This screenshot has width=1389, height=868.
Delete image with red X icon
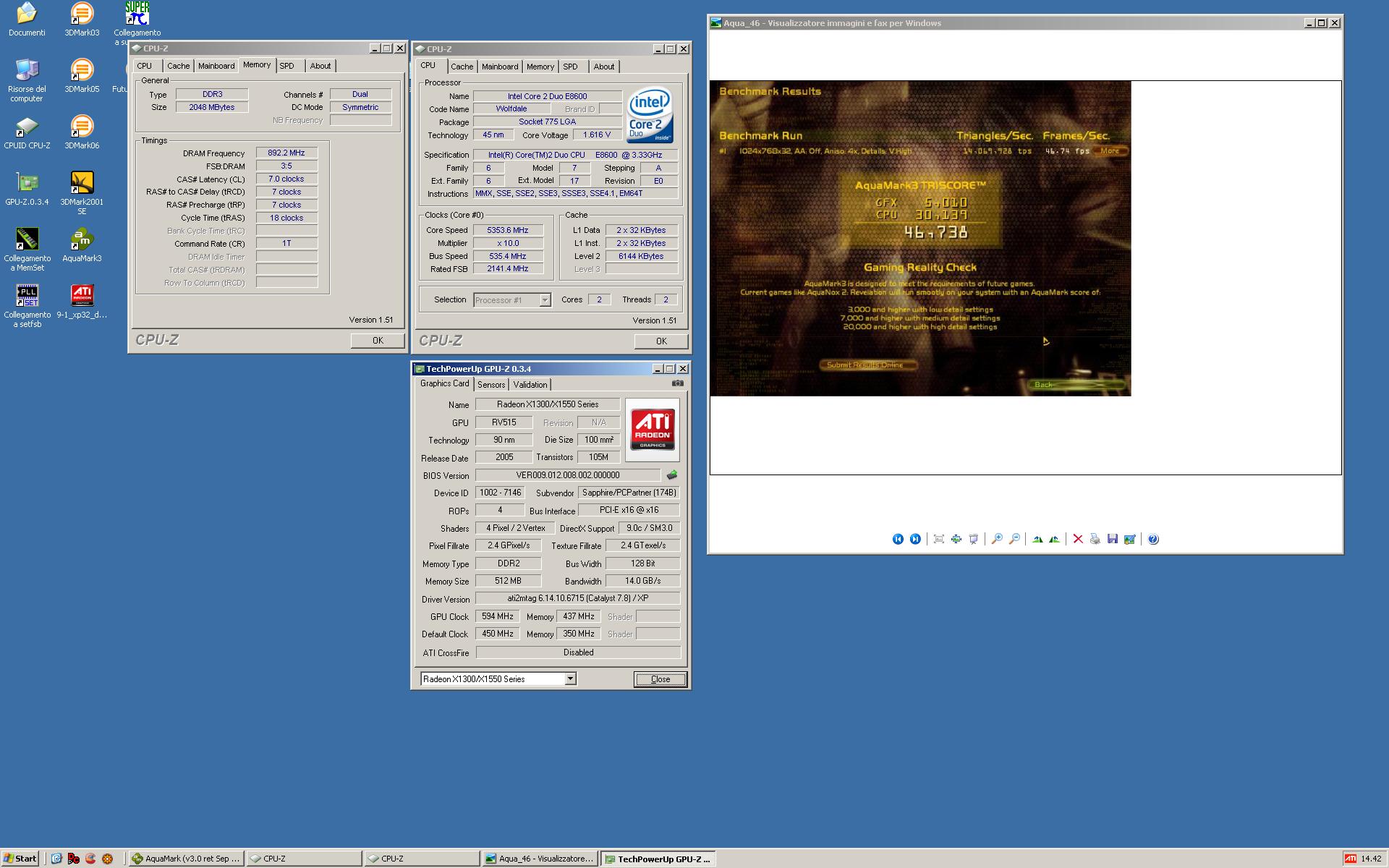pos(1078,539)
